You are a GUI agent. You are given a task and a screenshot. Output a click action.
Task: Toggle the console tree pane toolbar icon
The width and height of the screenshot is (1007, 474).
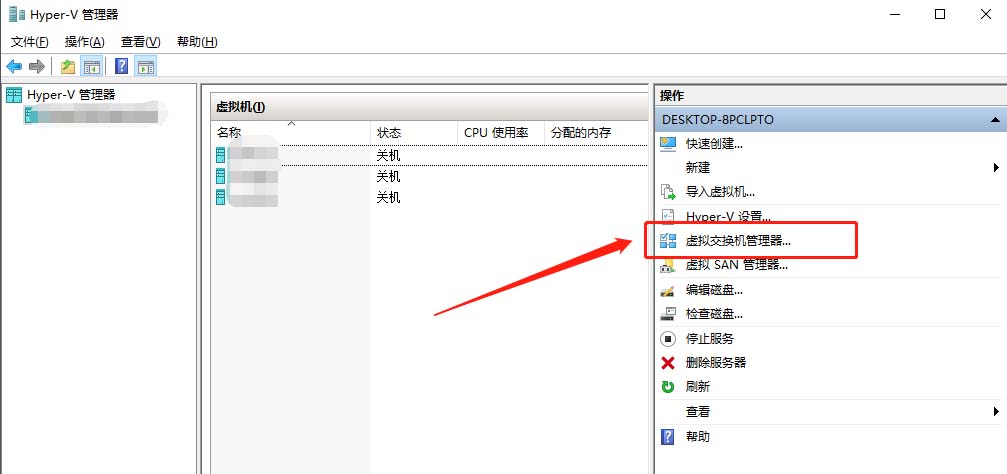coord(92,66)
